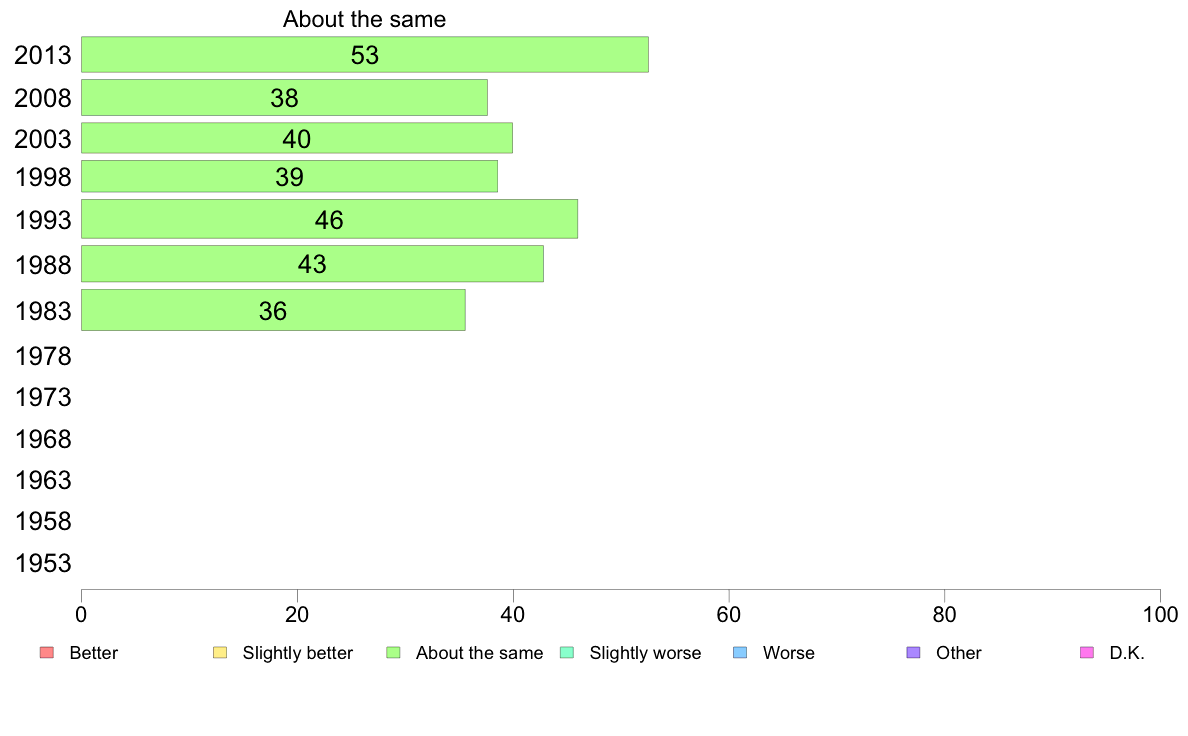Click the 100 tick on x-axis

[1160, 615]
